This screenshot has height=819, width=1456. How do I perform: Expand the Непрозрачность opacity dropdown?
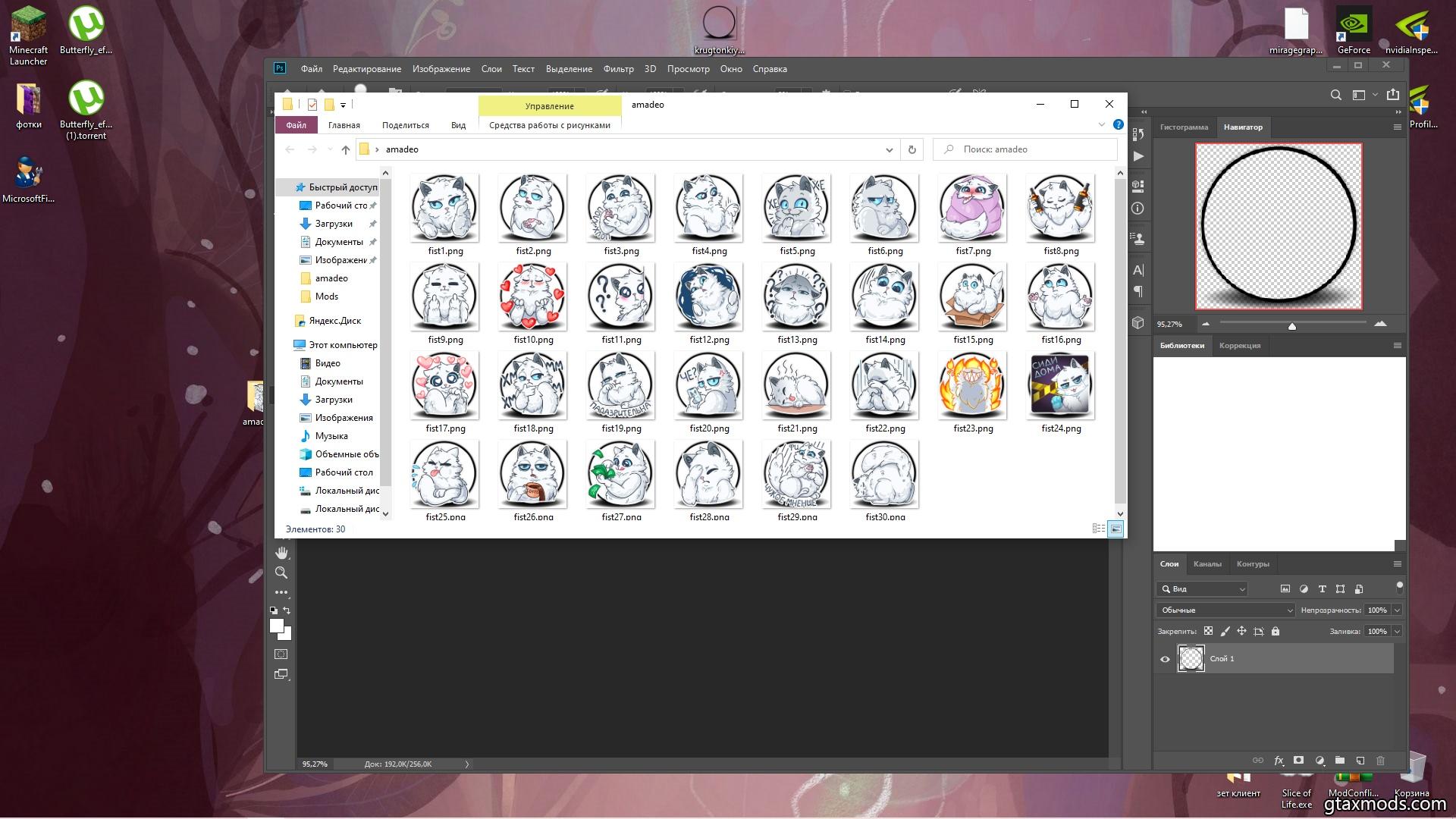1397,610
